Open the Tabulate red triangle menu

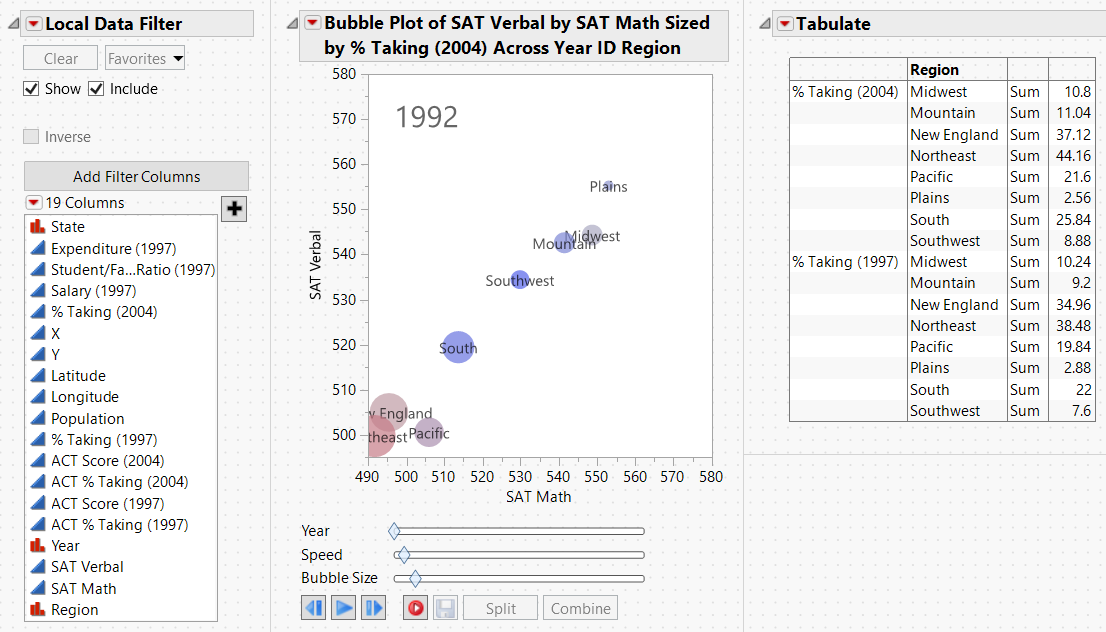point(784,24)
